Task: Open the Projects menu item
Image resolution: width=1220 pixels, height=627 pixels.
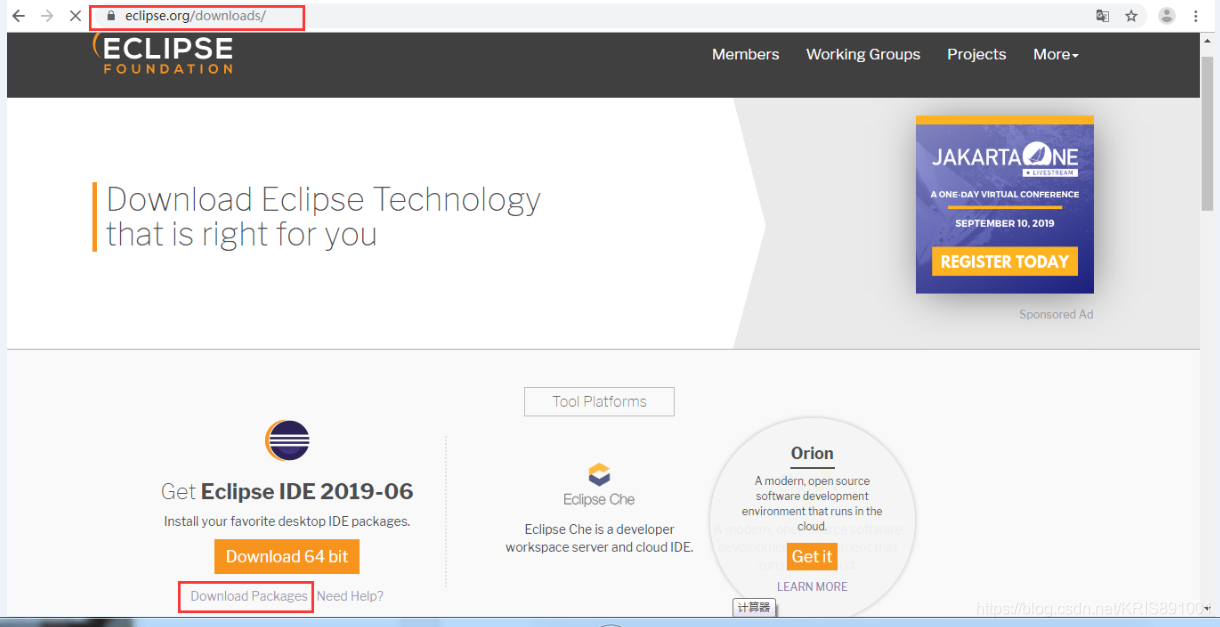Action: coord(976,54)
